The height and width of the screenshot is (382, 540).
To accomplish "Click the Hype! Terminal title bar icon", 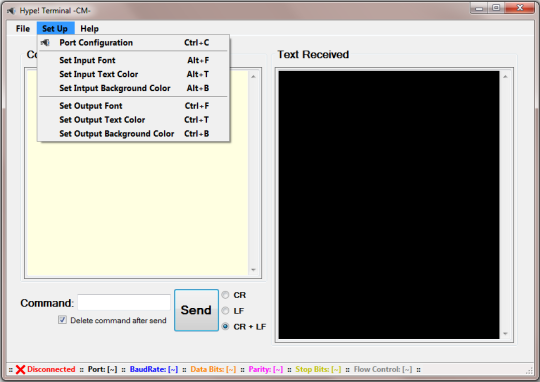I will pyautogui.click(x=11, y=11).
